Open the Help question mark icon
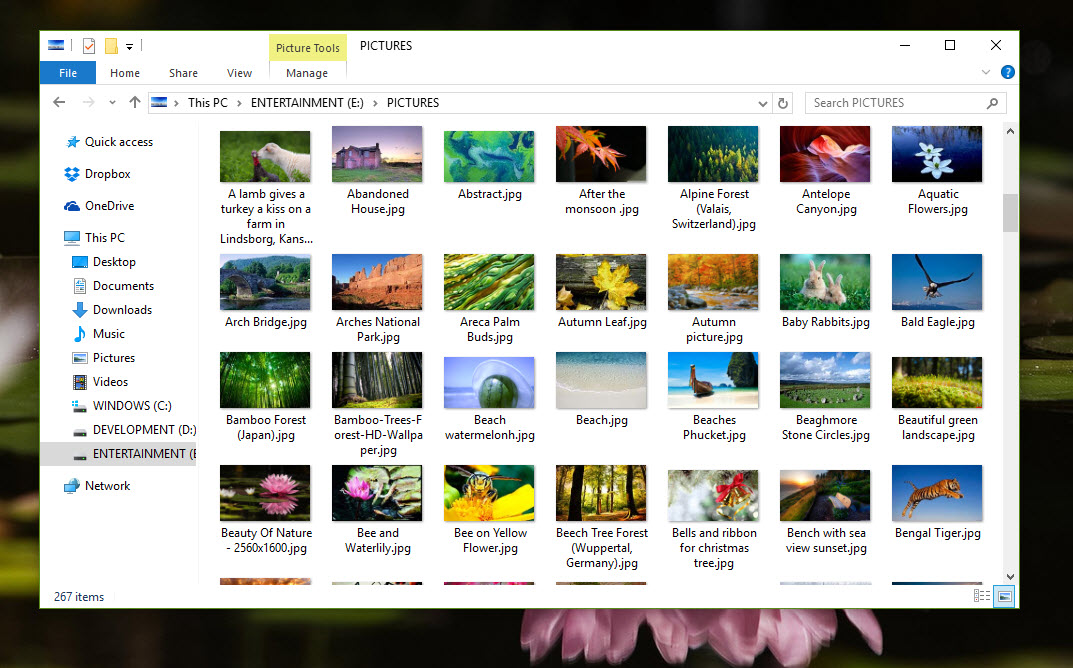Viewport: 1073px width, 668px height. point(1007,72)
